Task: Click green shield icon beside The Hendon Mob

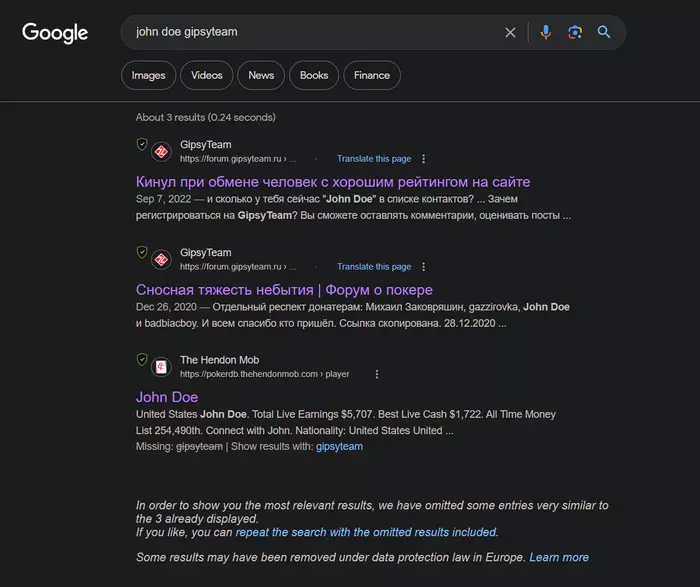Action: click(x=142, y=360)
